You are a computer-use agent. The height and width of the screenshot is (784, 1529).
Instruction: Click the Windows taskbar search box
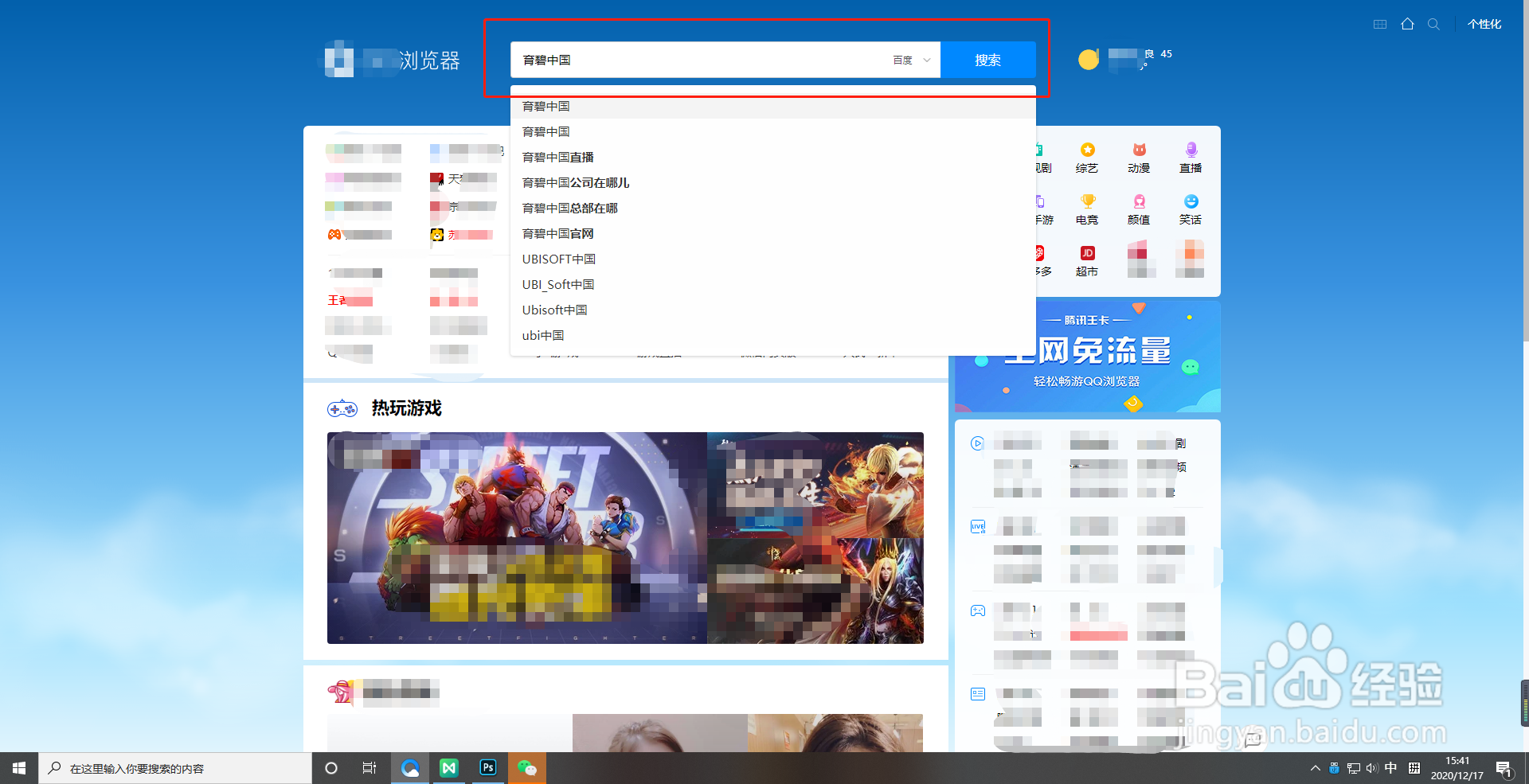[175, 768]
